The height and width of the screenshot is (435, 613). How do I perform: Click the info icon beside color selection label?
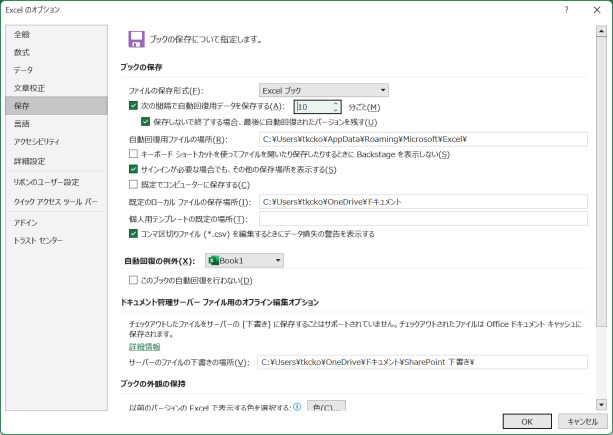(297, 407)
